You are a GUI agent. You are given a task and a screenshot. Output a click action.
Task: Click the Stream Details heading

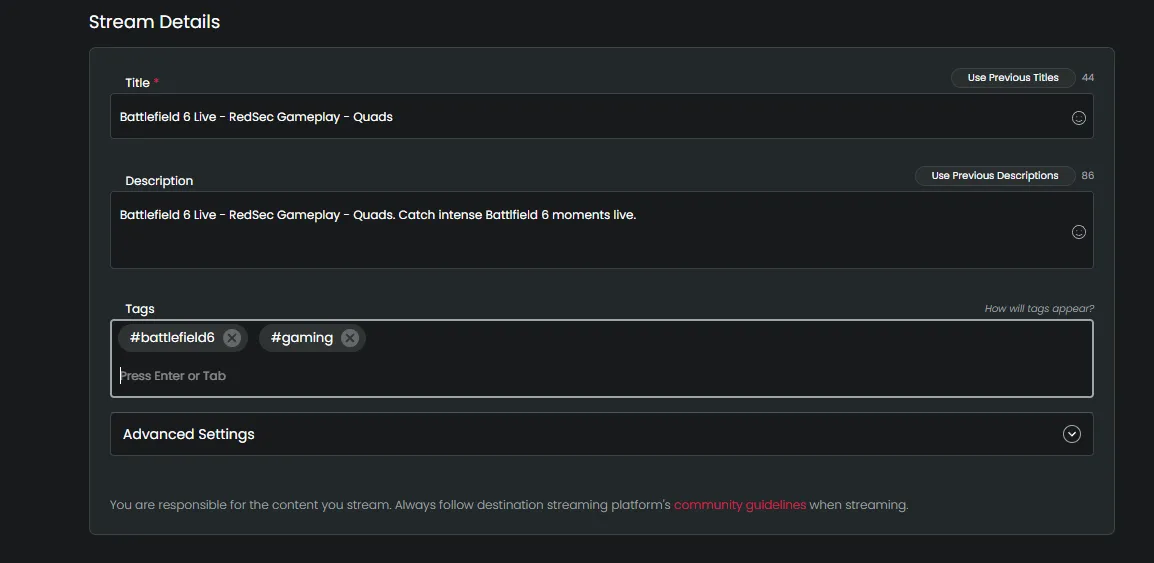click(154, 22)
